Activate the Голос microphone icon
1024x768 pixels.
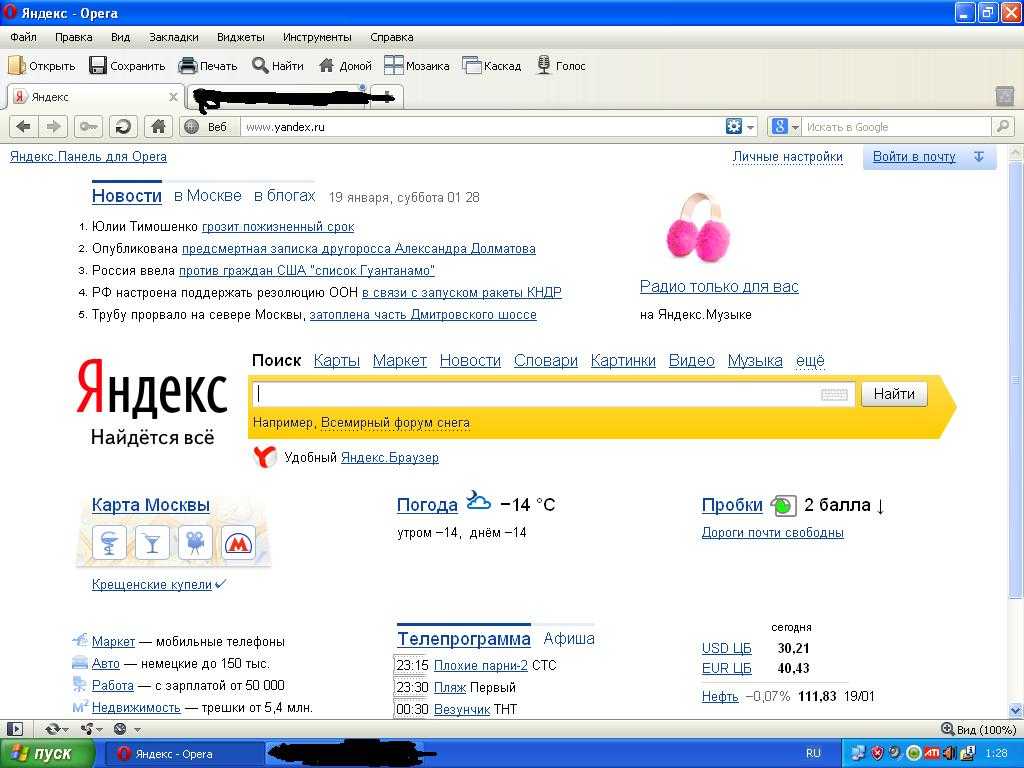coord(543,65)
